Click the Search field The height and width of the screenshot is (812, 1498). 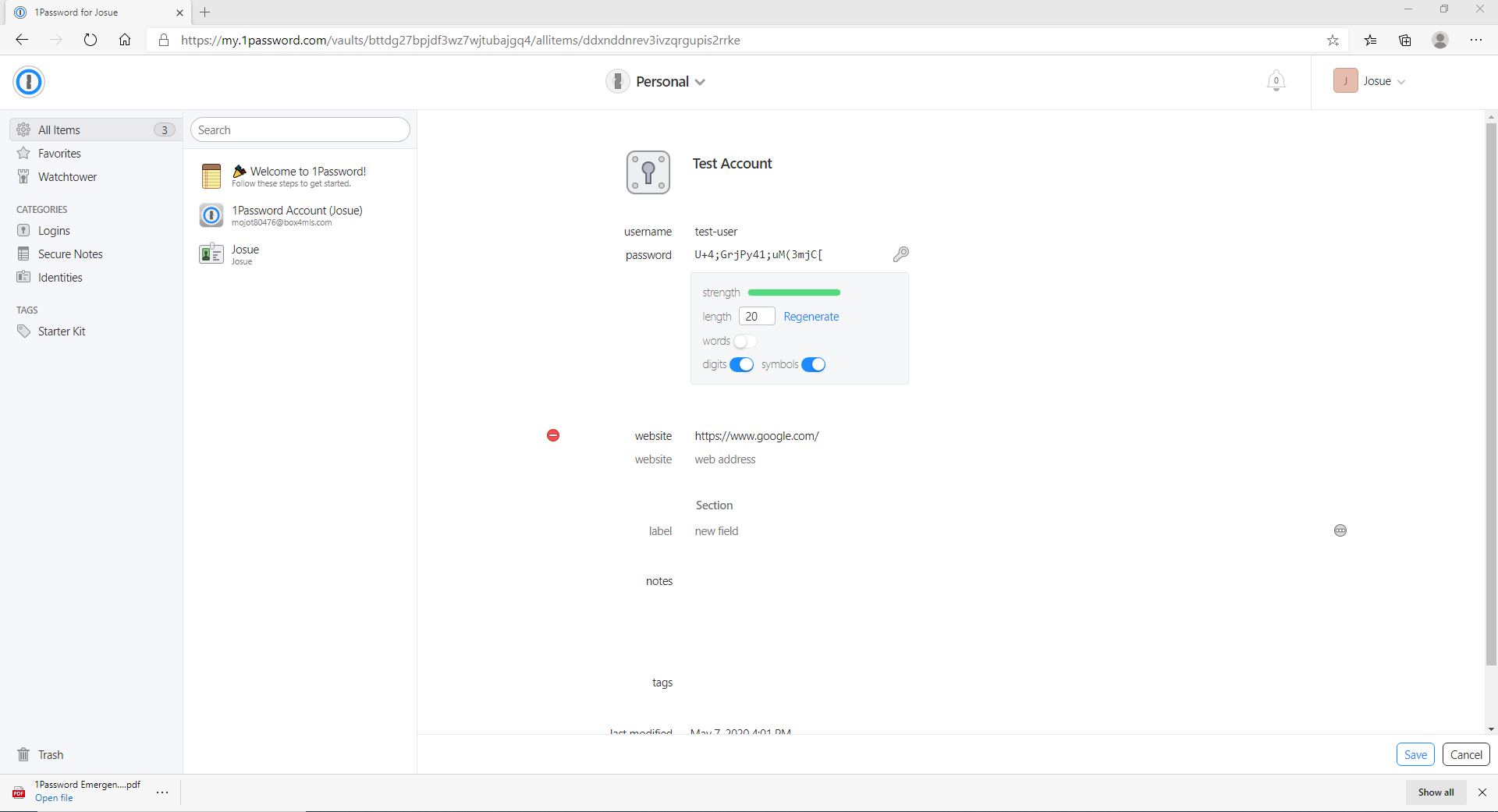coord(300,129)
